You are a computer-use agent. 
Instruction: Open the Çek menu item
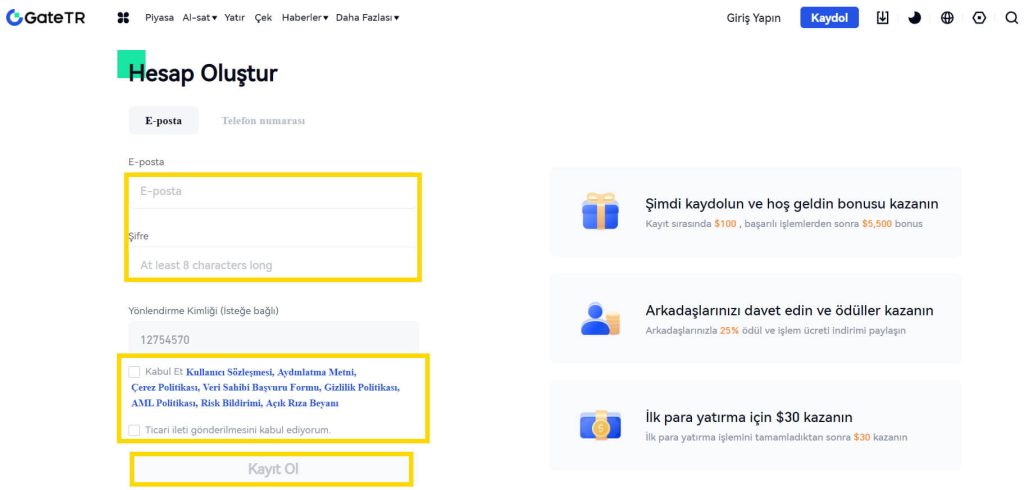263,18
